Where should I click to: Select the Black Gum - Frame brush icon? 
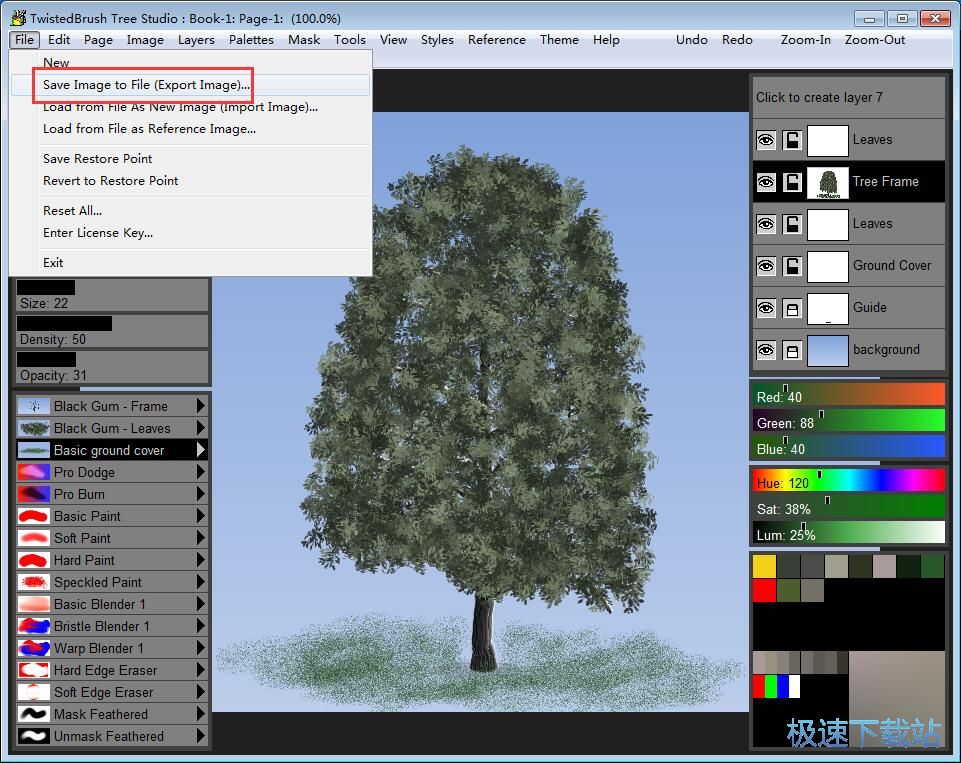coord(34,406)
